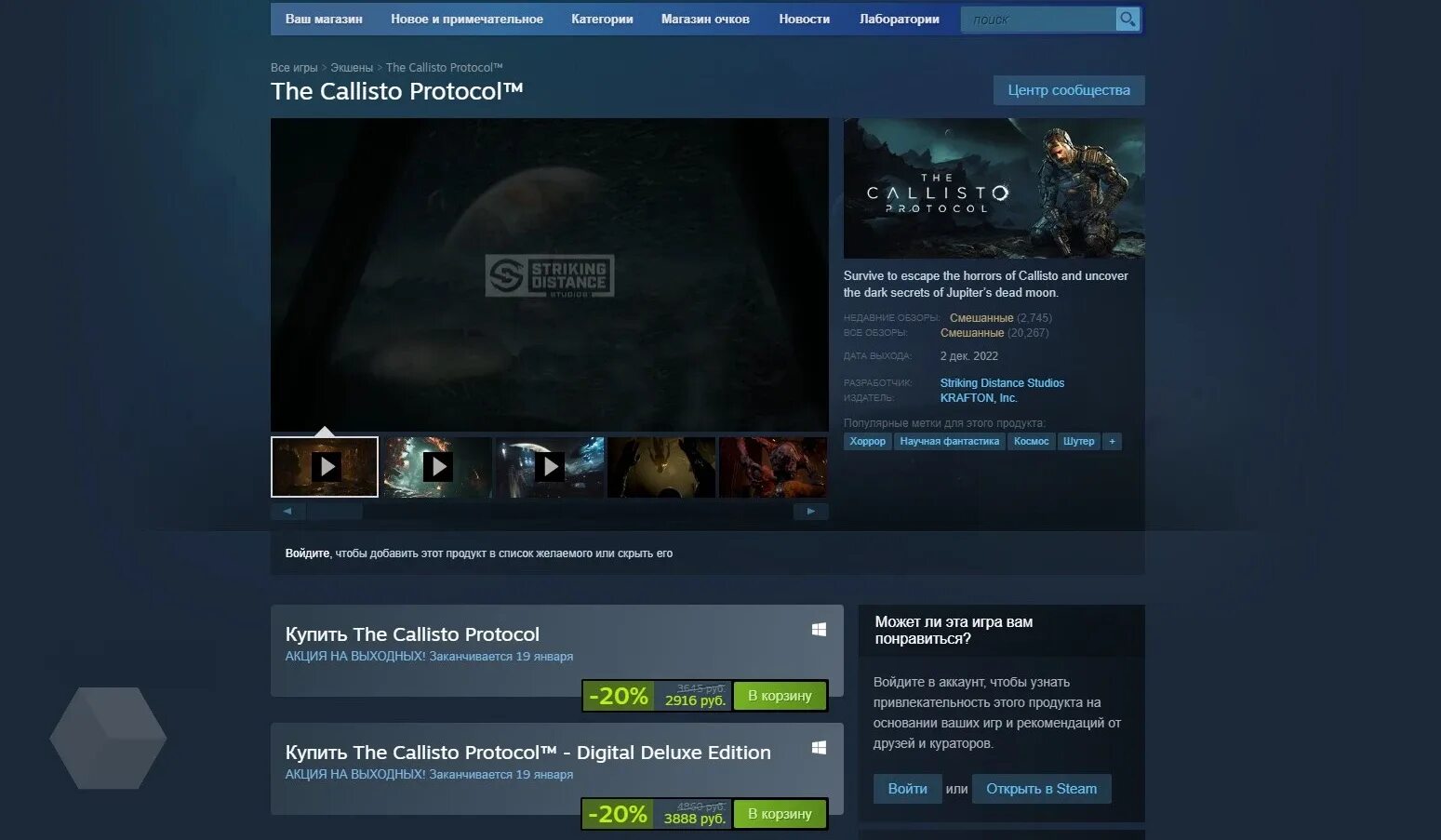Image resolution: width=1441 pixels, height=840 pixels.
Task: Open the Новое и примечательное menu
Action: pyautogui.click(x=467, y=20)
